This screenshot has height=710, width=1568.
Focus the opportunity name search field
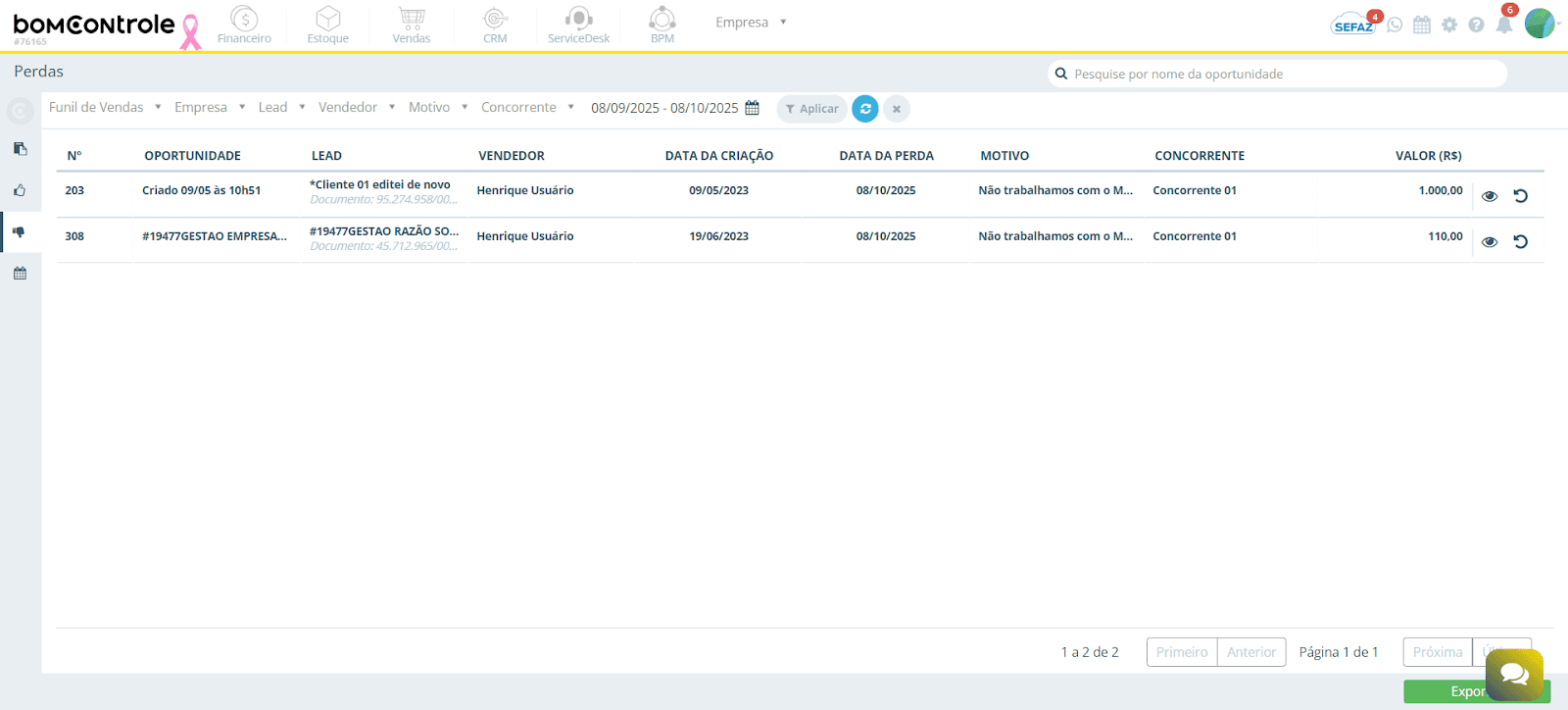1277,74
